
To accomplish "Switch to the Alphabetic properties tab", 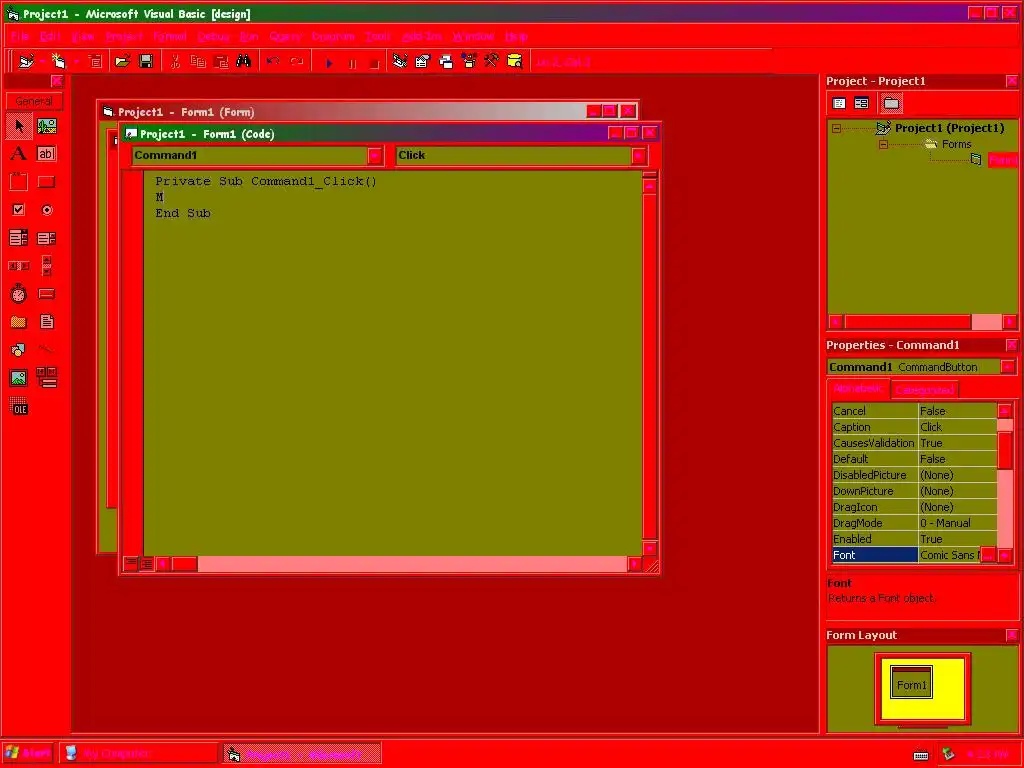I will [x=858, y=388].
